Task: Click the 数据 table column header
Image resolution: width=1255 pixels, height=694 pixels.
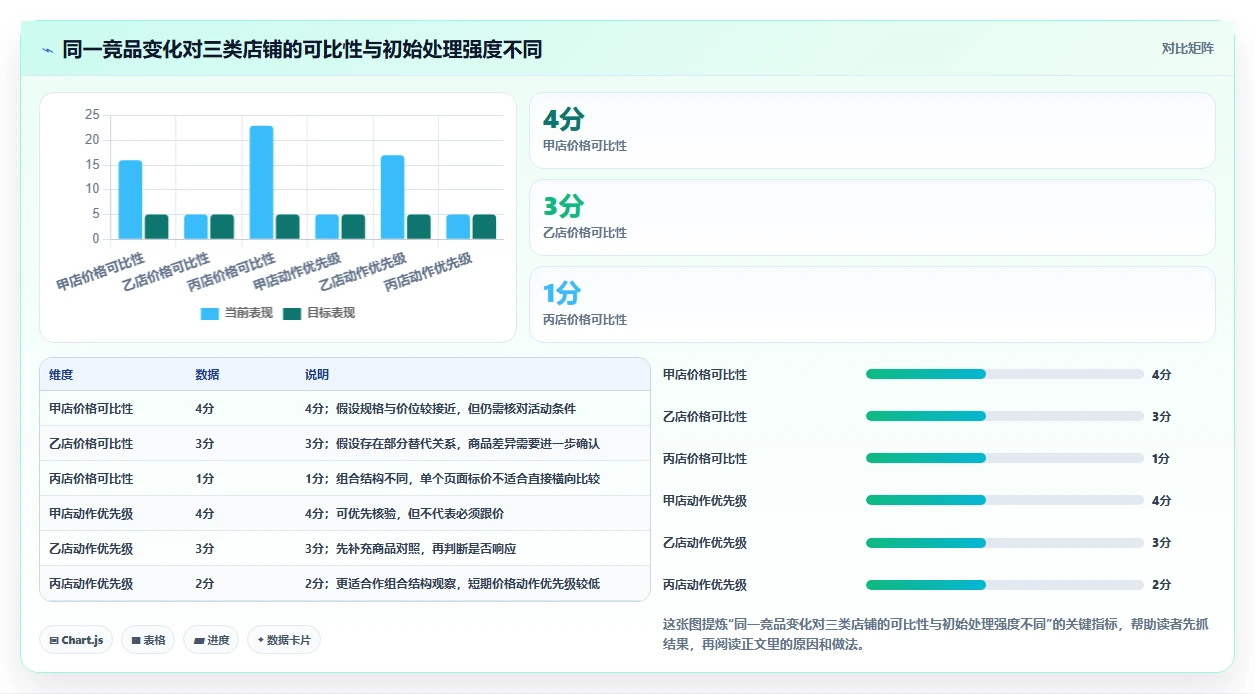Action: (207, 374)
